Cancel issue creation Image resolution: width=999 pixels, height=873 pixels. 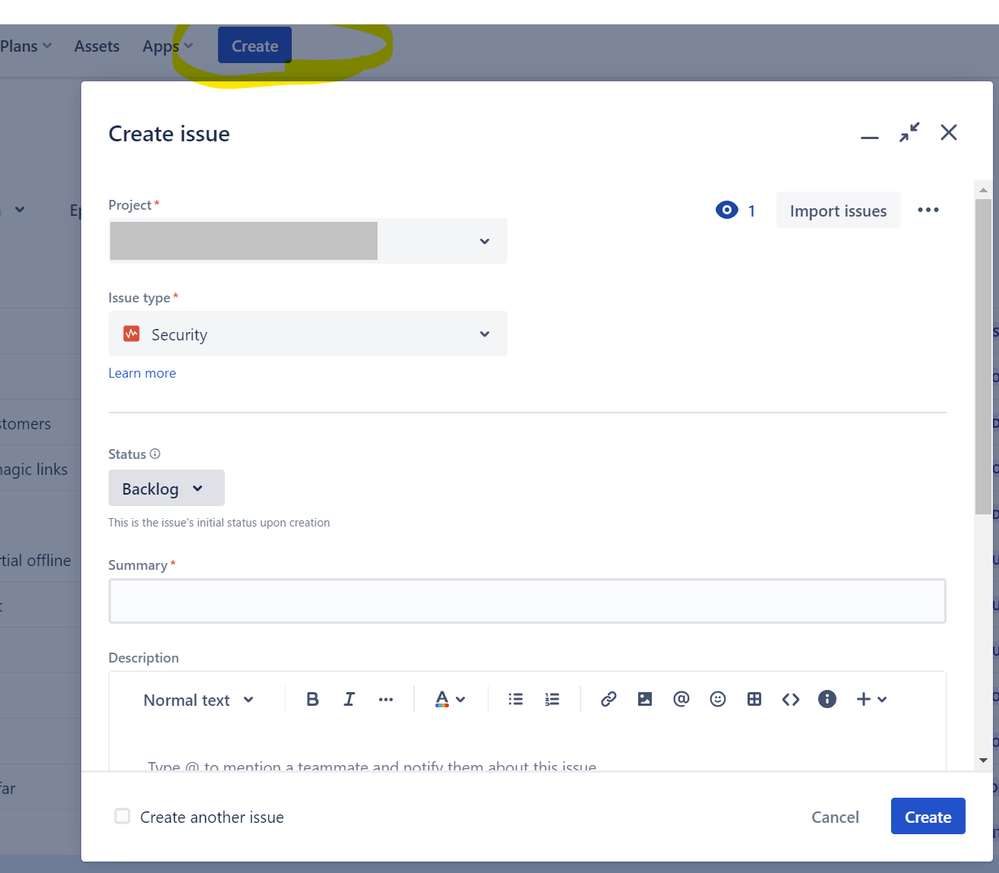(835, 816)
